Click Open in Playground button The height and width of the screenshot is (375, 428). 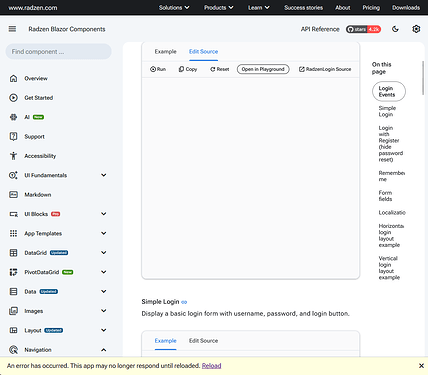pyautogui.click(x=263, y=69)
